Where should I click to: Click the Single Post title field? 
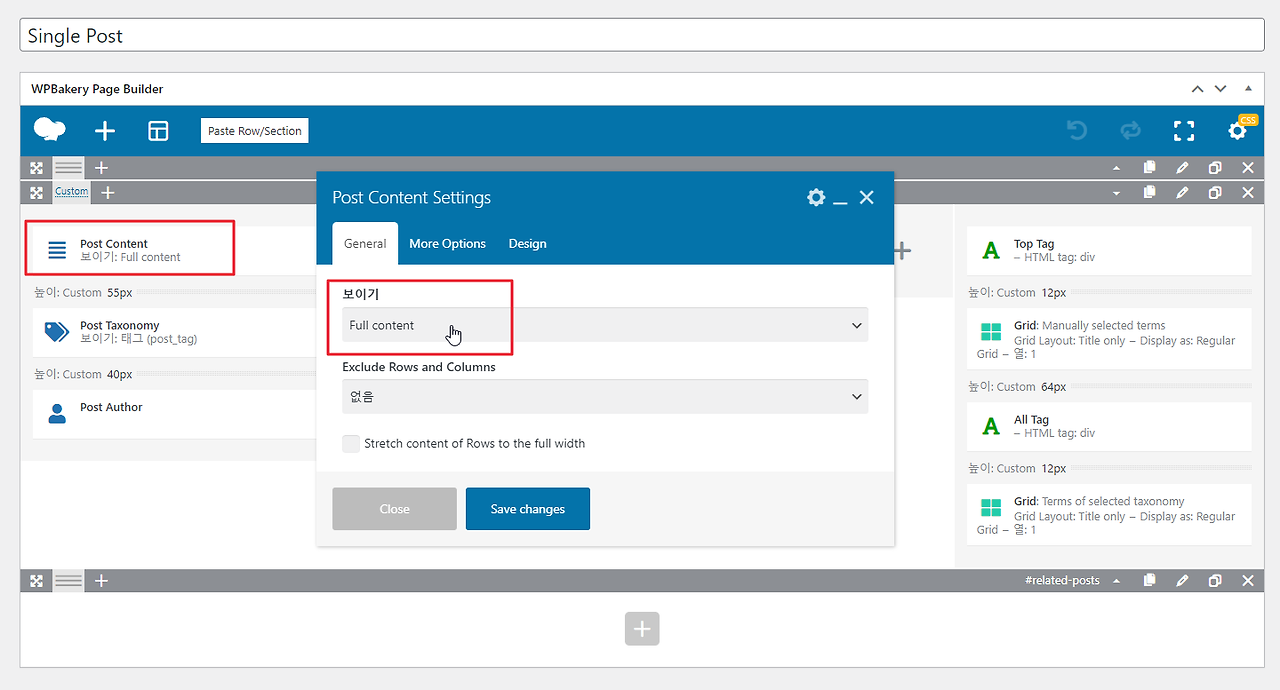pos(642,35)
